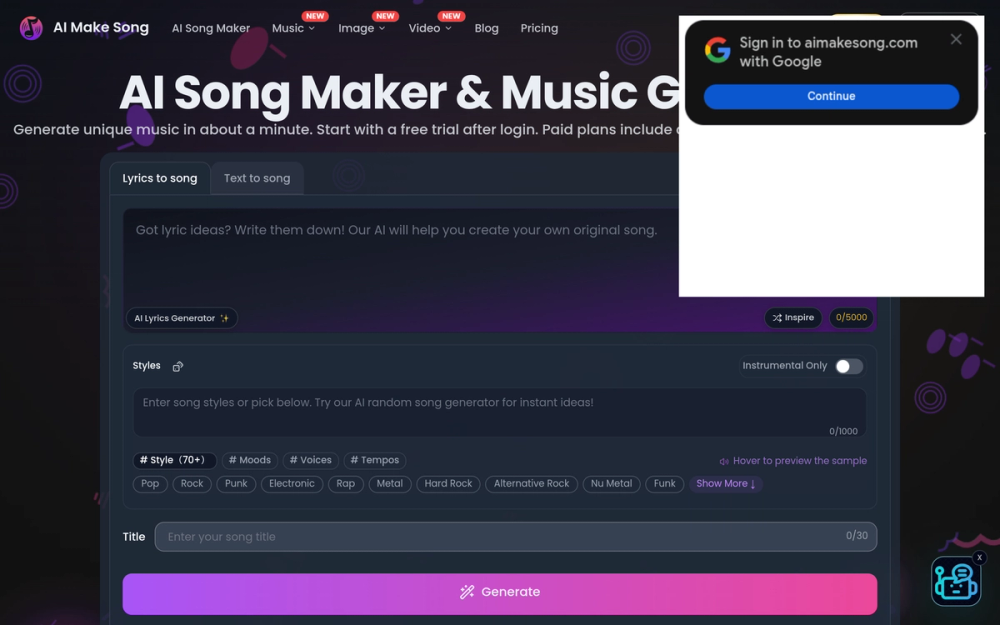Focus the song styles input box
Image resolution: width=1000 pixels, height=625 pixels.
click(499, 413)
